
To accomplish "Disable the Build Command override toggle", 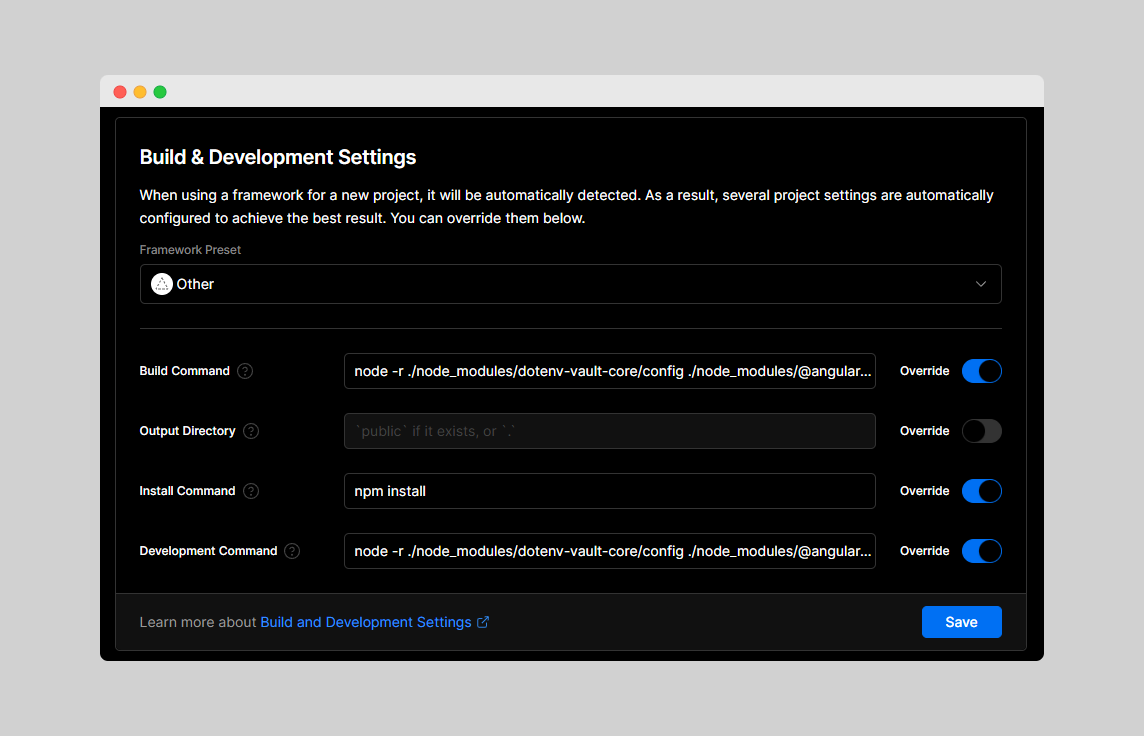I will click(981, 371).
